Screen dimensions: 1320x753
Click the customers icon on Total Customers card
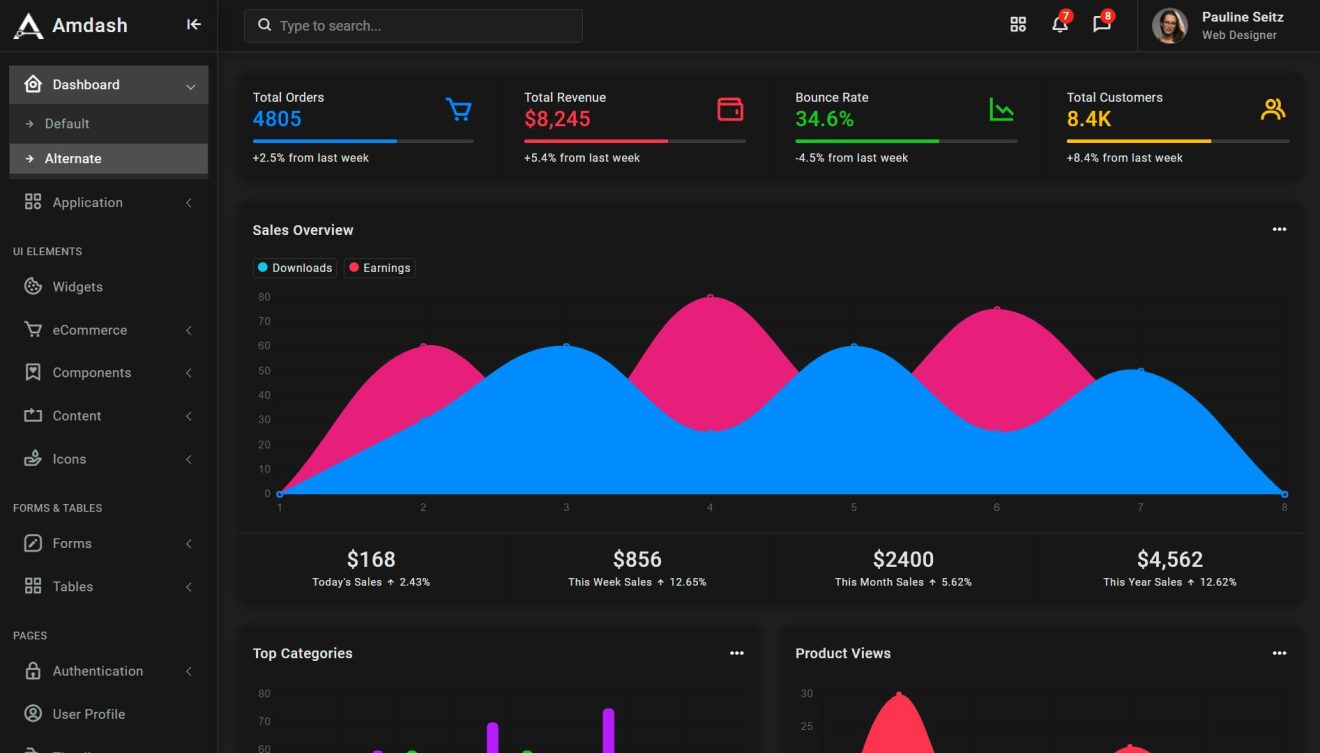(1272, 109)
